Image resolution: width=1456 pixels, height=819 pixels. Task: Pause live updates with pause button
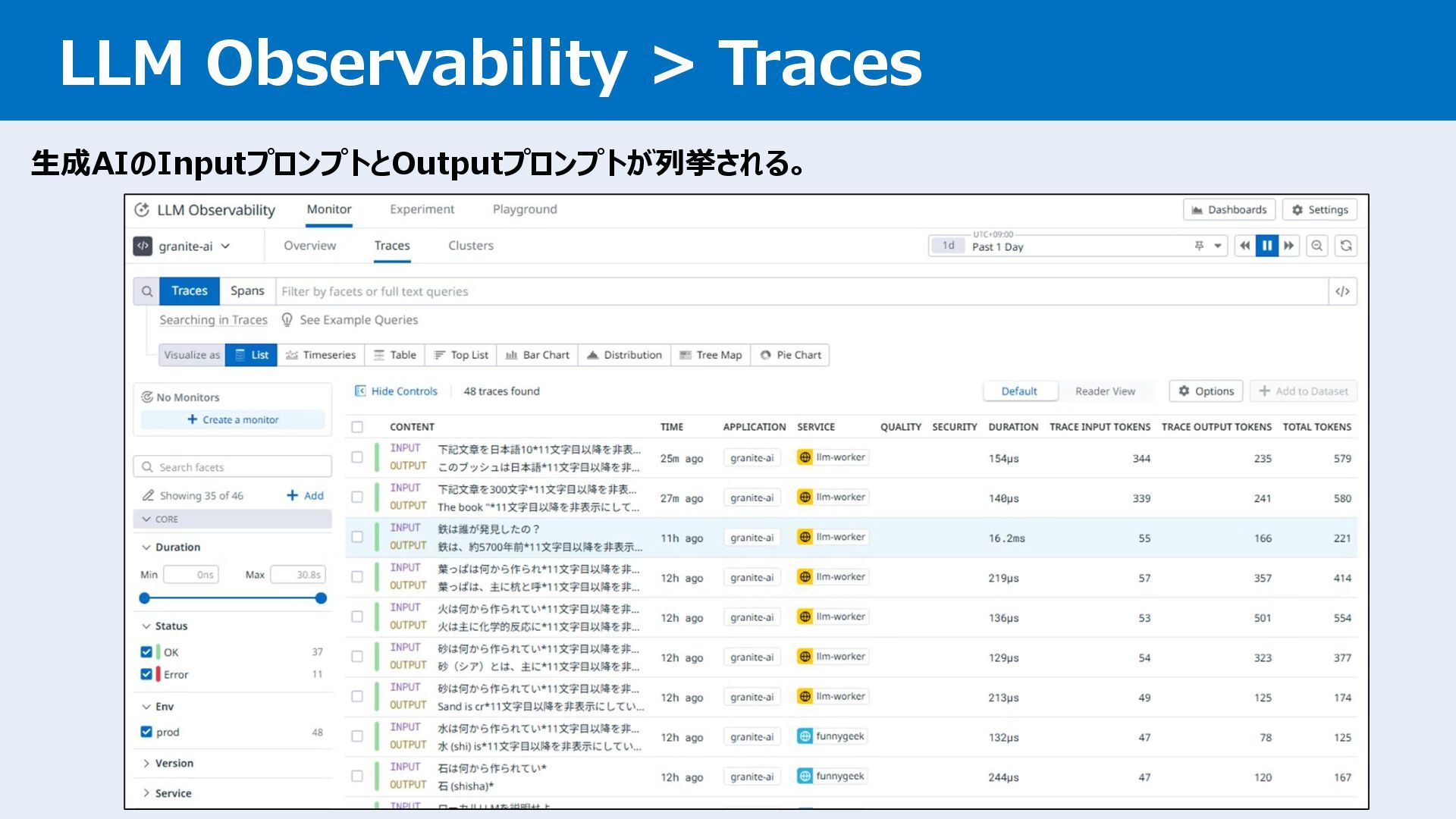pos(1266,246)
